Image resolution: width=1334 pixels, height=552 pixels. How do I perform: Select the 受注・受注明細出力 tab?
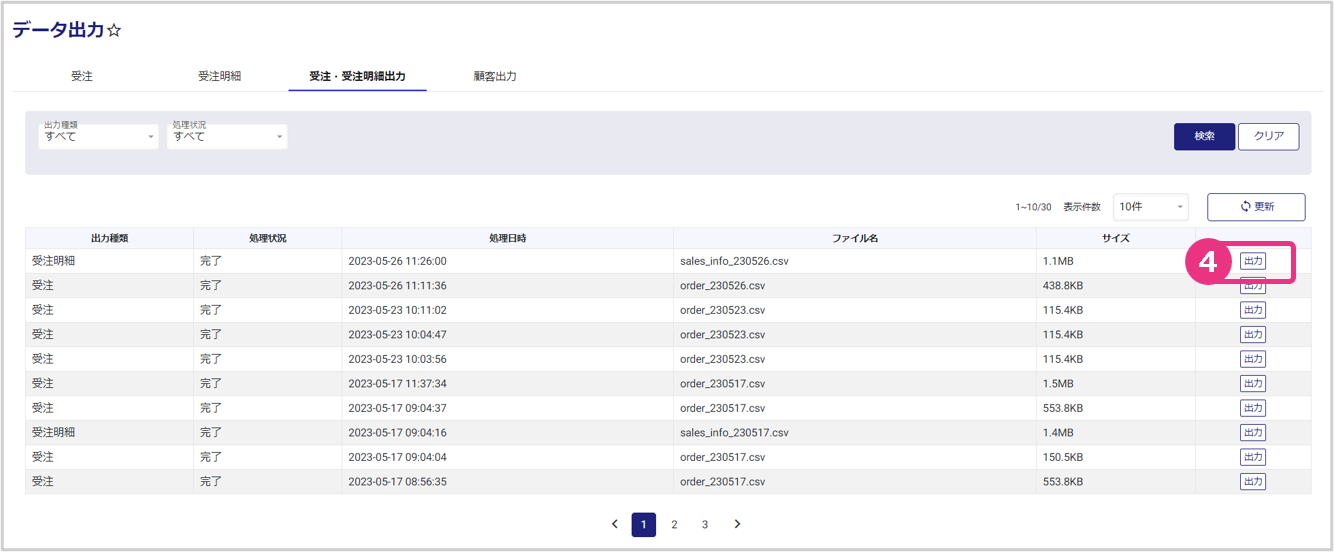click(357, 76)
